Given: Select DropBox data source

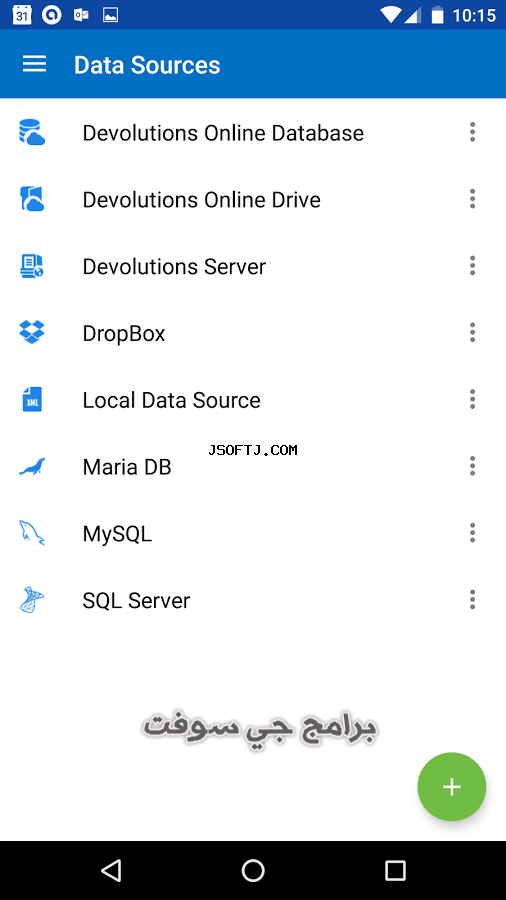Looking at the screenshot, I should point(253,333).
